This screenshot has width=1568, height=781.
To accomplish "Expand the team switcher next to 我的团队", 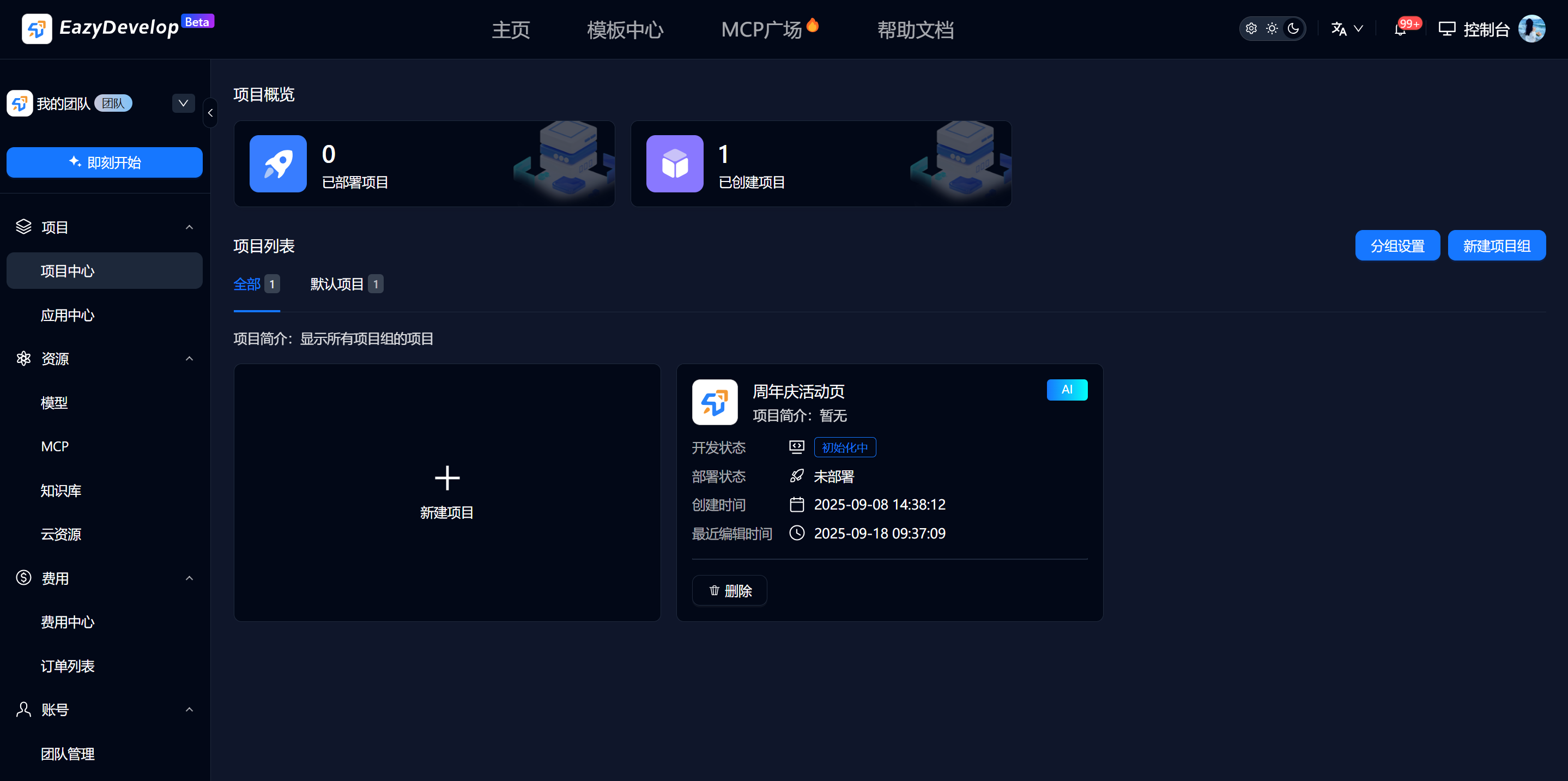I will coord(183,103).
